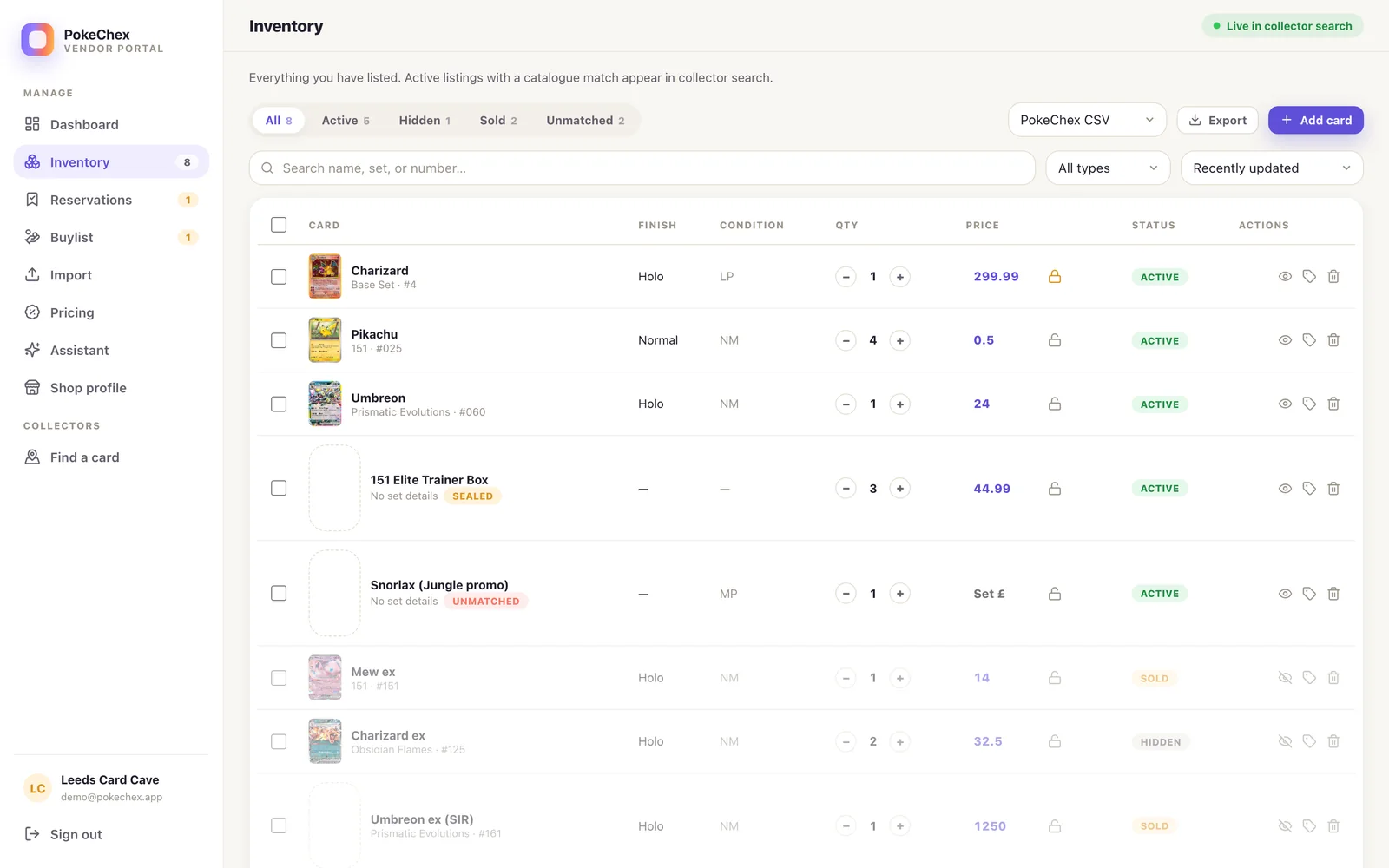Open the Leeds Card Cave account profile
1389x868 pixels.
point(111,788)
